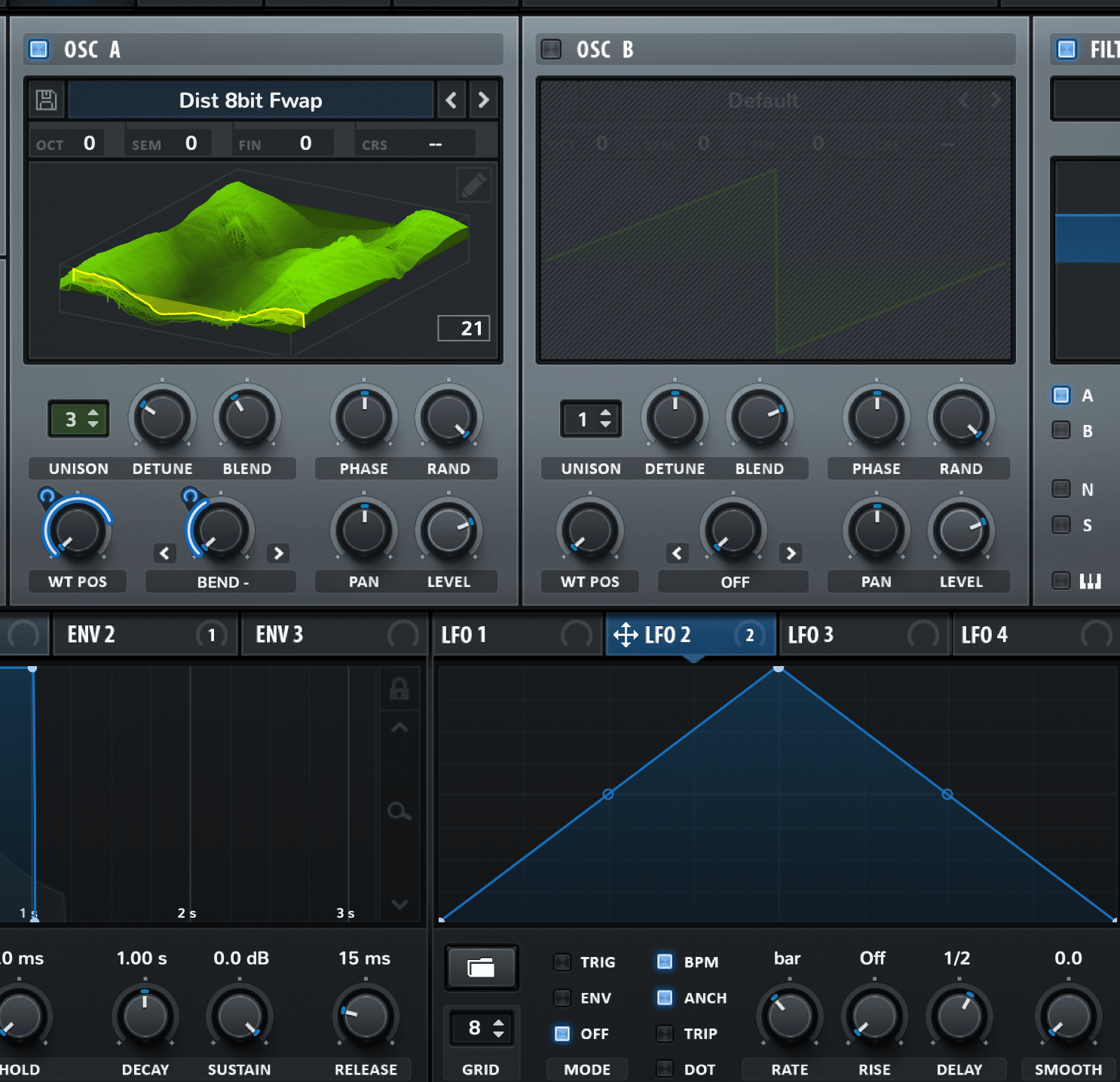The image size is (1120, 1082).
Task: Click the save wavetable floppy disk icon
Action: 47,100
